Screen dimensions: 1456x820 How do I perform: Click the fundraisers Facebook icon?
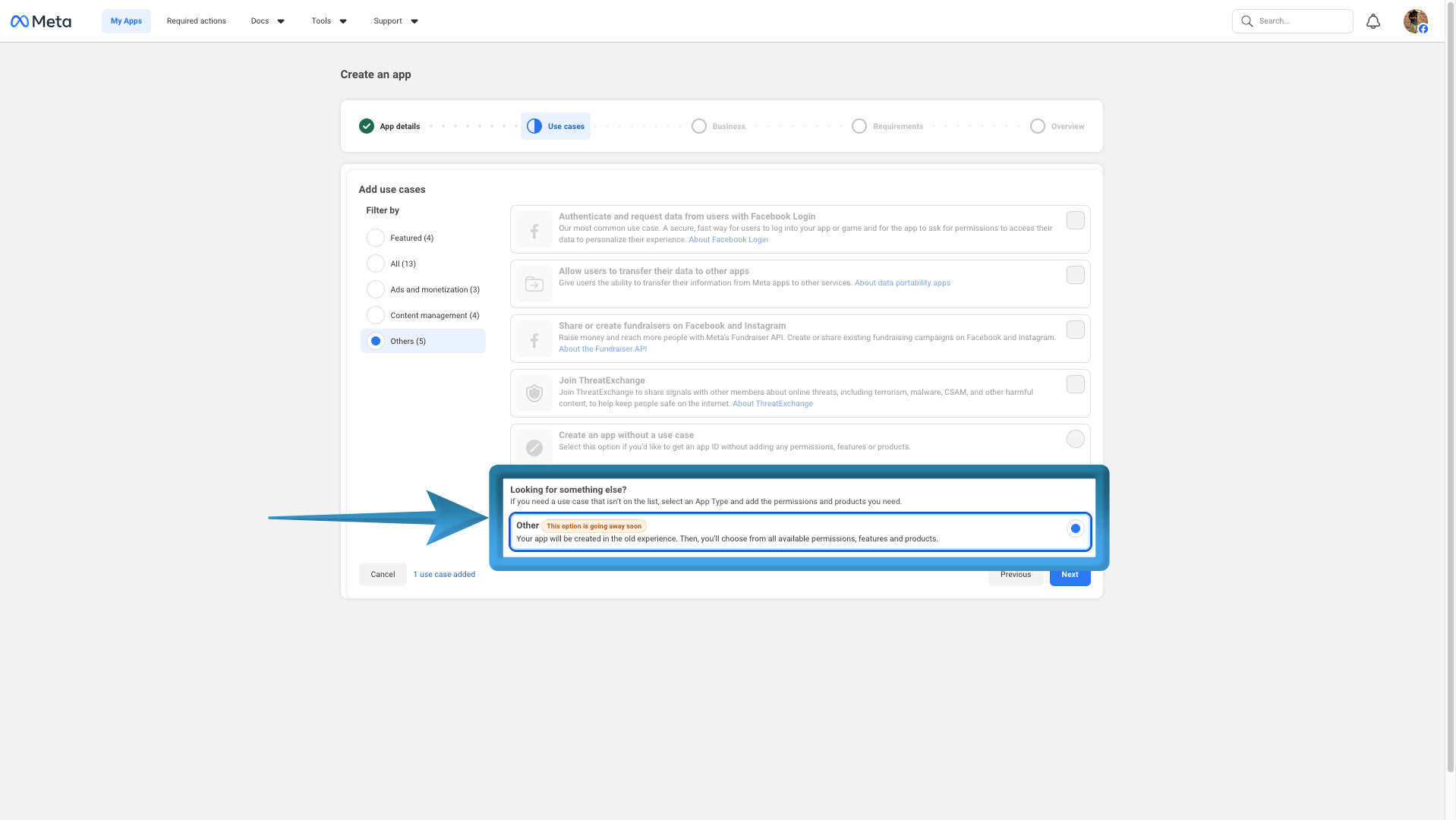pos(534,339)
